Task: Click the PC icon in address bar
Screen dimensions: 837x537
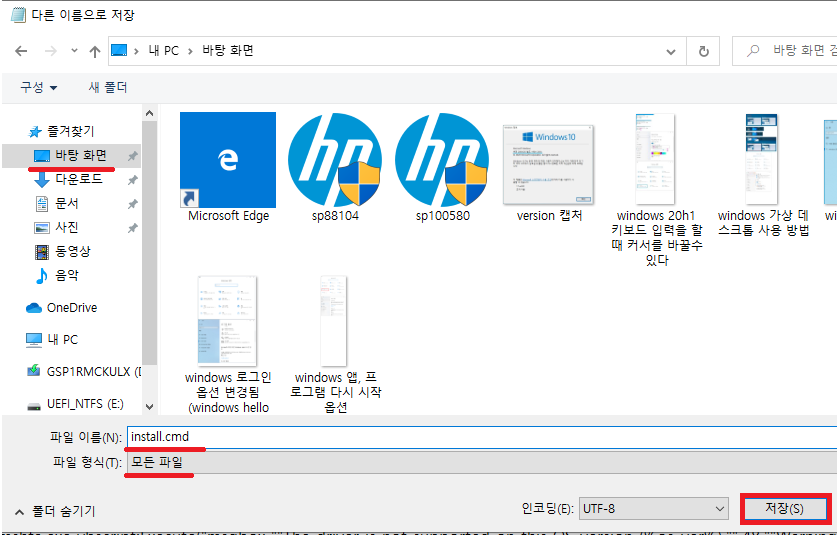Action: [x=119, y=51]
